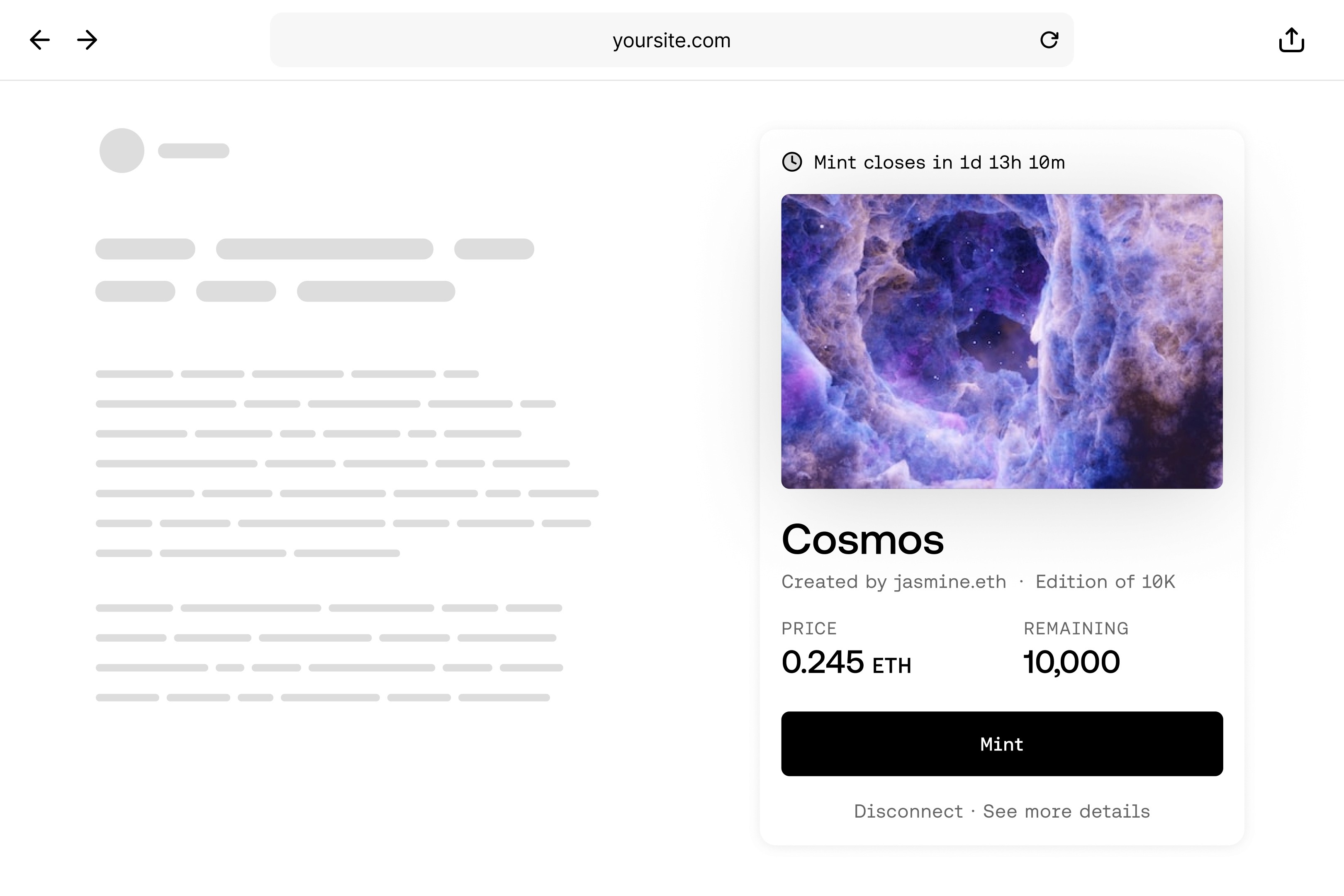The width and height of the screenshot is (1344, 896).
Task: Click the gray circular avatar placeholder
Action: point(122,150)
